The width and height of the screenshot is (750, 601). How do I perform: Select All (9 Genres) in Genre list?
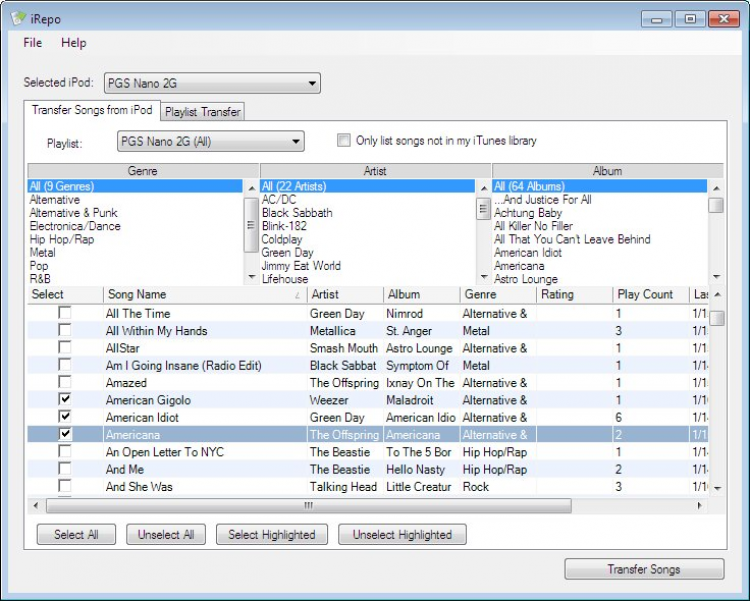135,186
